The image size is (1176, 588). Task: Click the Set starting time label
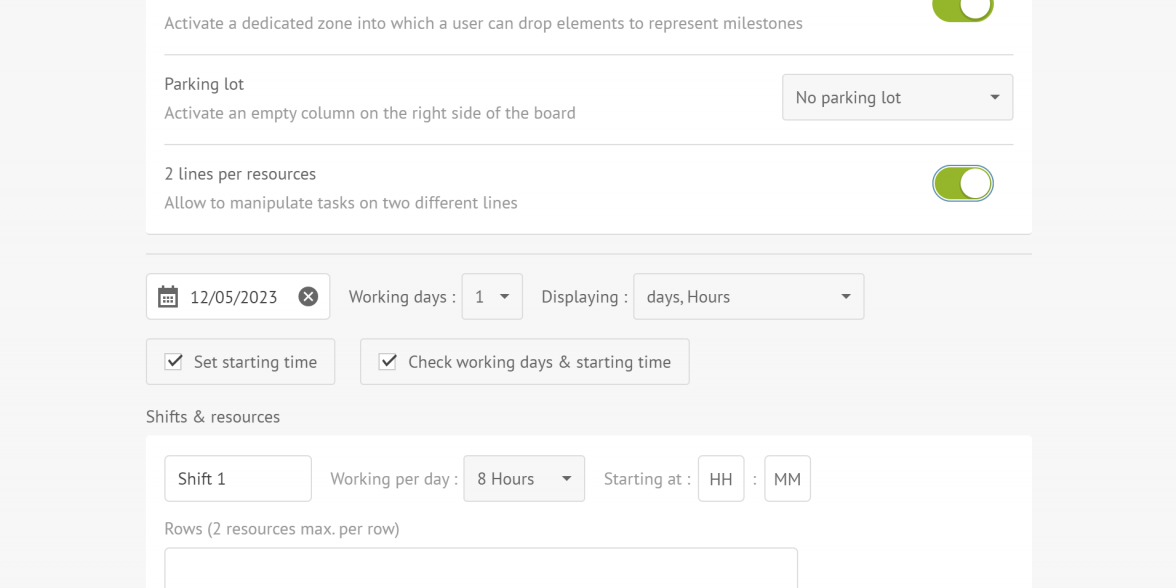255,362
